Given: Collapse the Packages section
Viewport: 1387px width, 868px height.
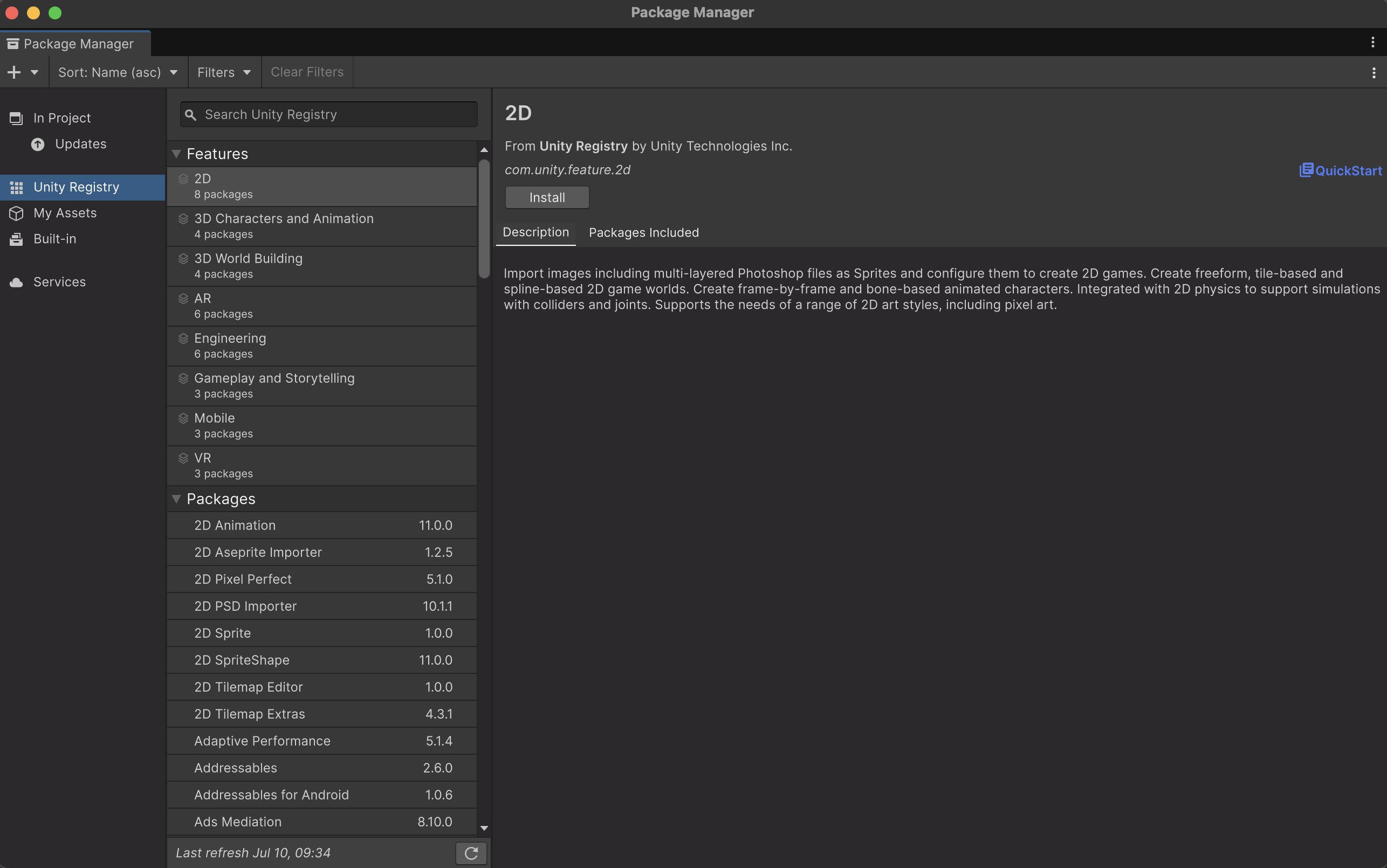Looking at the screenshot, I should pyautogui.click(x=176, y=498).
